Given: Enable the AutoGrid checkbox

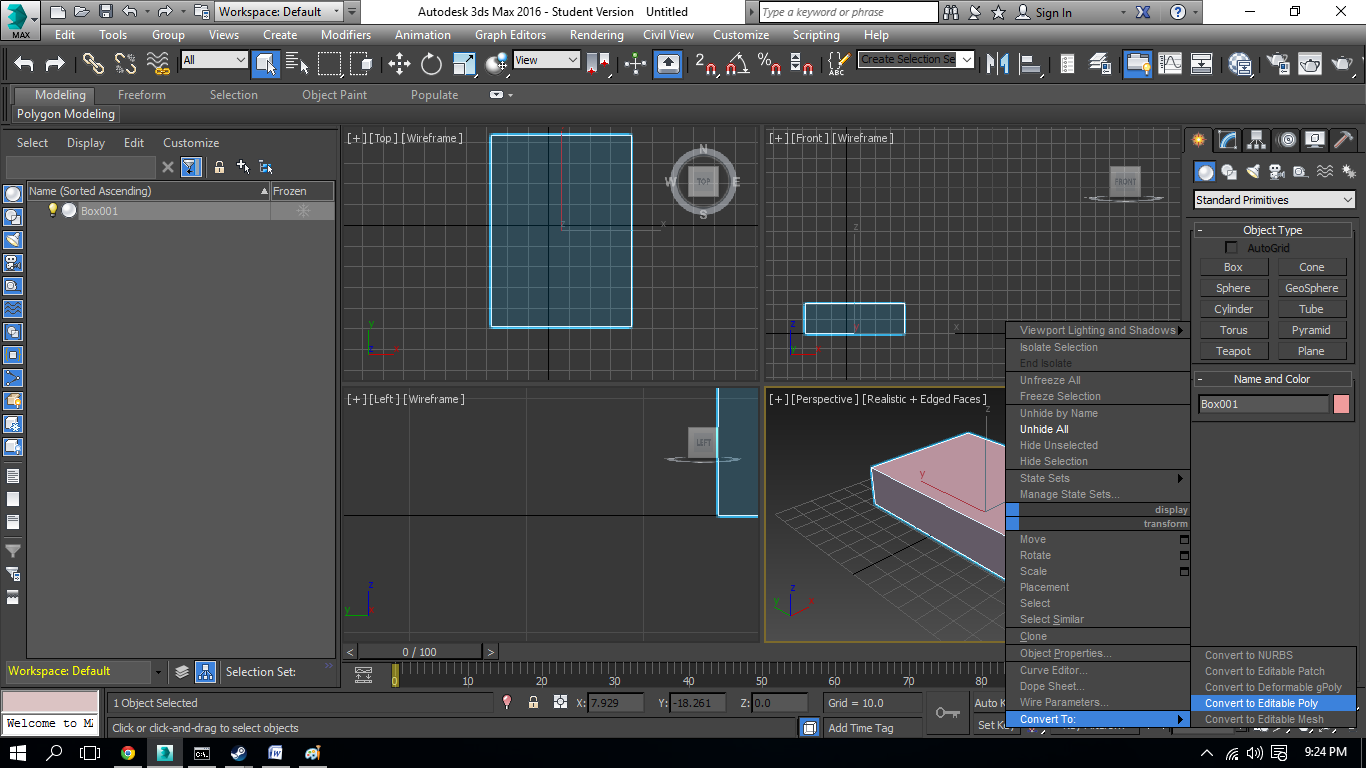Looking at the screenshot, I should [1232, 248].
